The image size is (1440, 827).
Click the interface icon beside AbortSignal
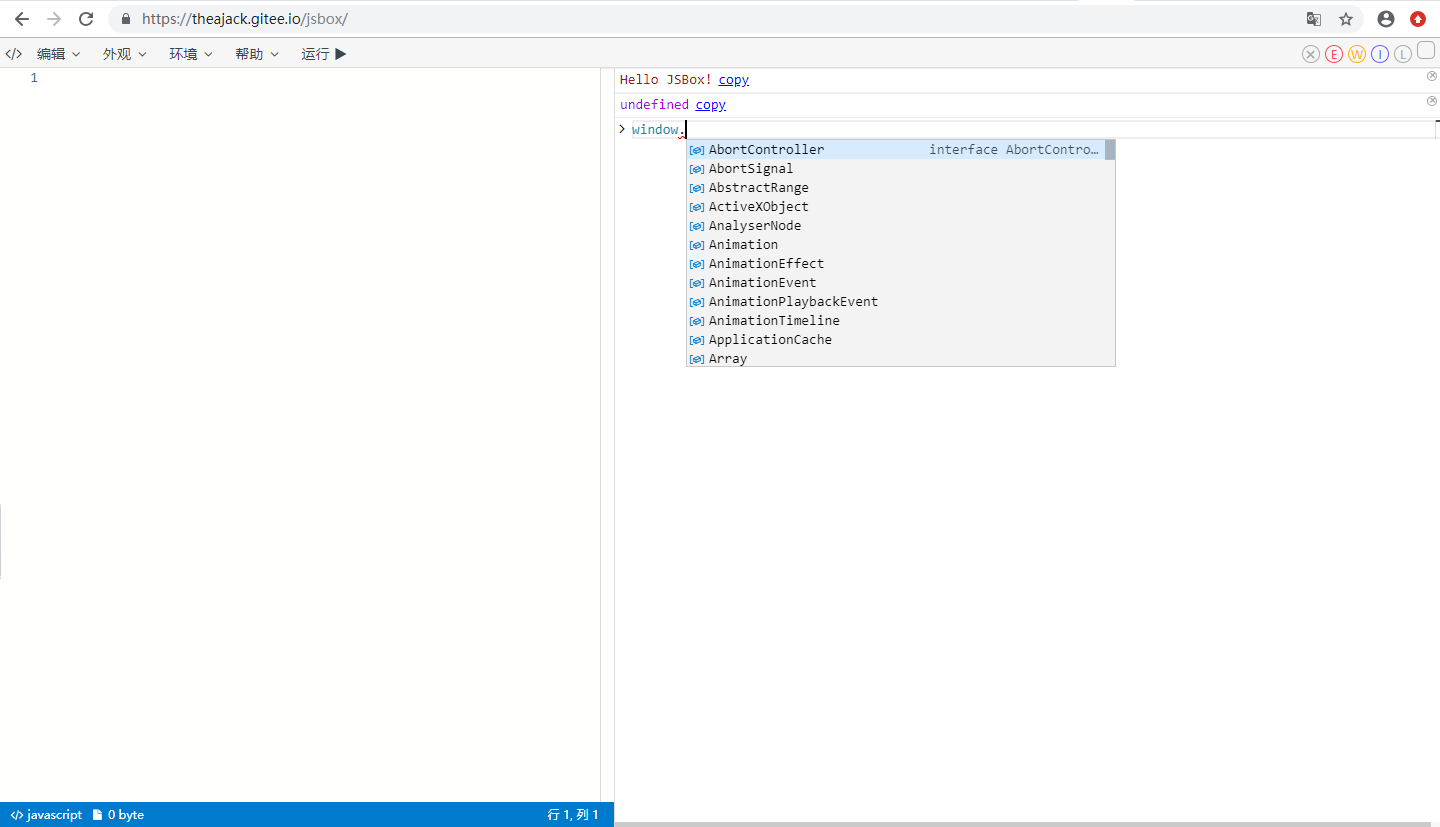click(697, 169)
